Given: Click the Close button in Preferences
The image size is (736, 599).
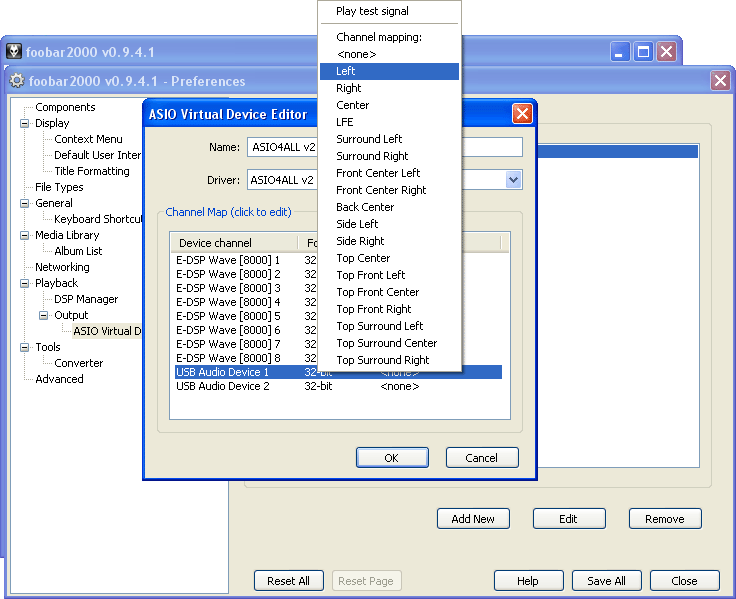Looking at the screenshot, I should point(684,581).
